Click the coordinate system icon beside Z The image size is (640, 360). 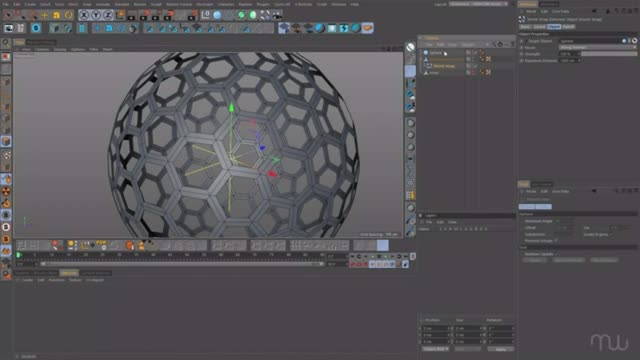[x=120, y=15]
